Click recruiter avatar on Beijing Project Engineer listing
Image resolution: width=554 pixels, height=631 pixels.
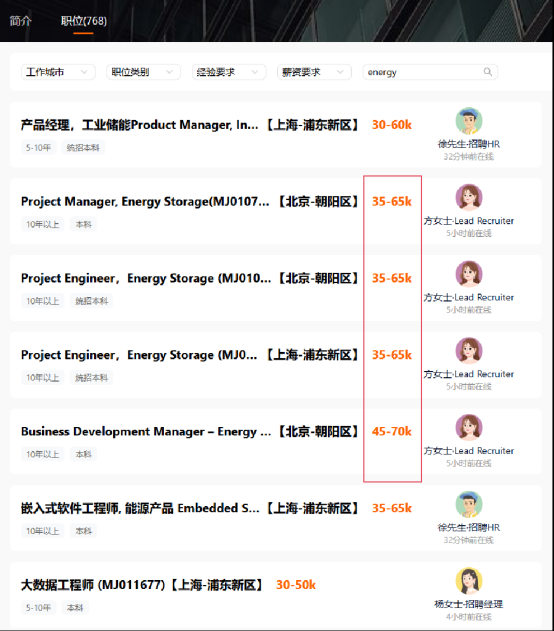point(469,274)
